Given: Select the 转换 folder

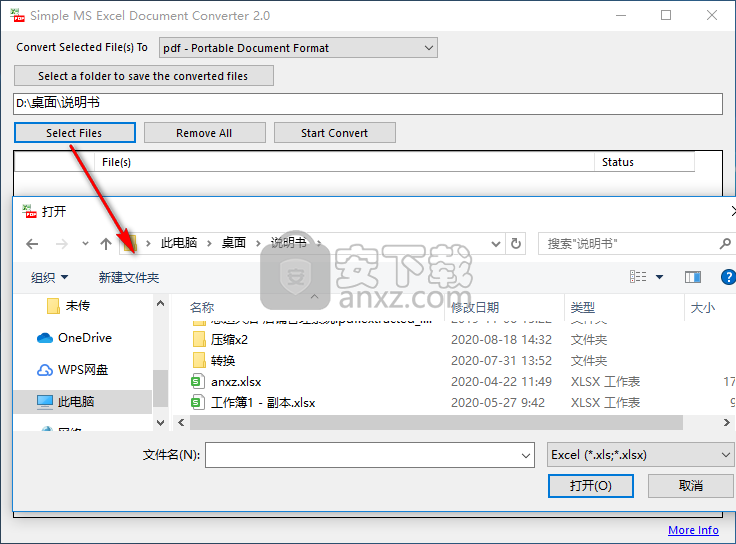Looking at the screenshot, I should [x=223, y=360].
